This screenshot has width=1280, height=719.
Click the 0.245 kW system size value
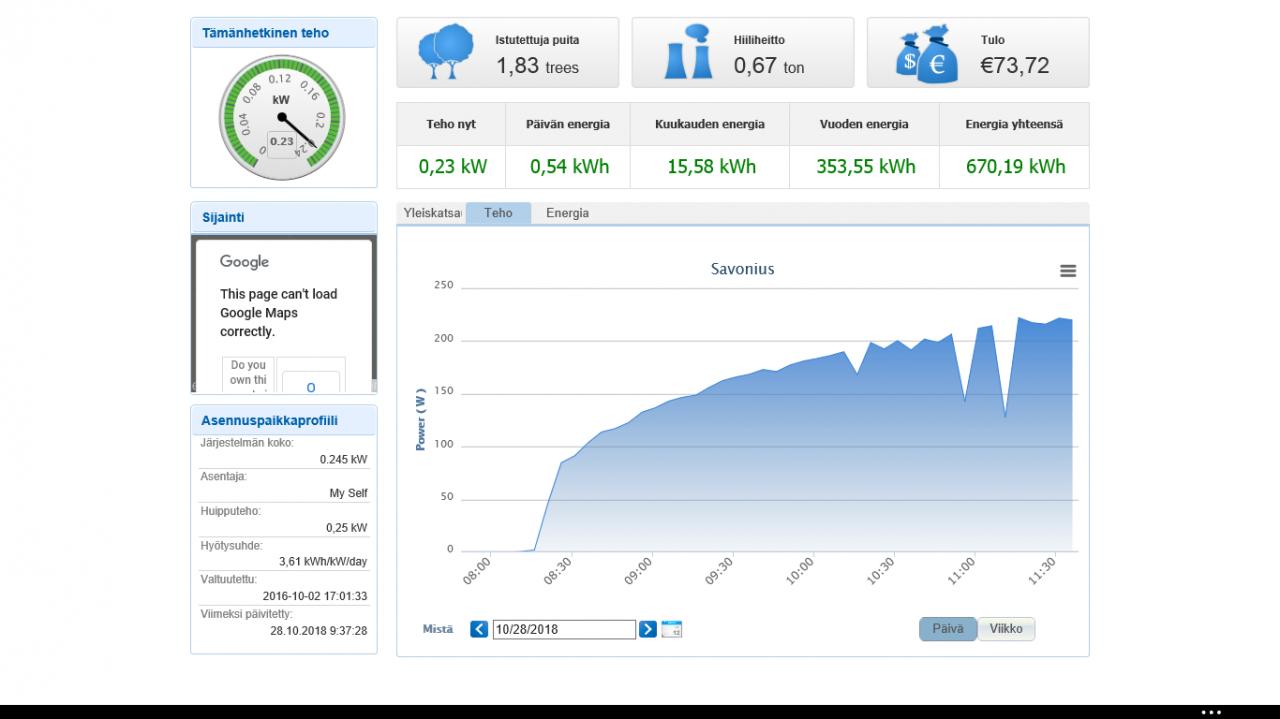point(343,460)
